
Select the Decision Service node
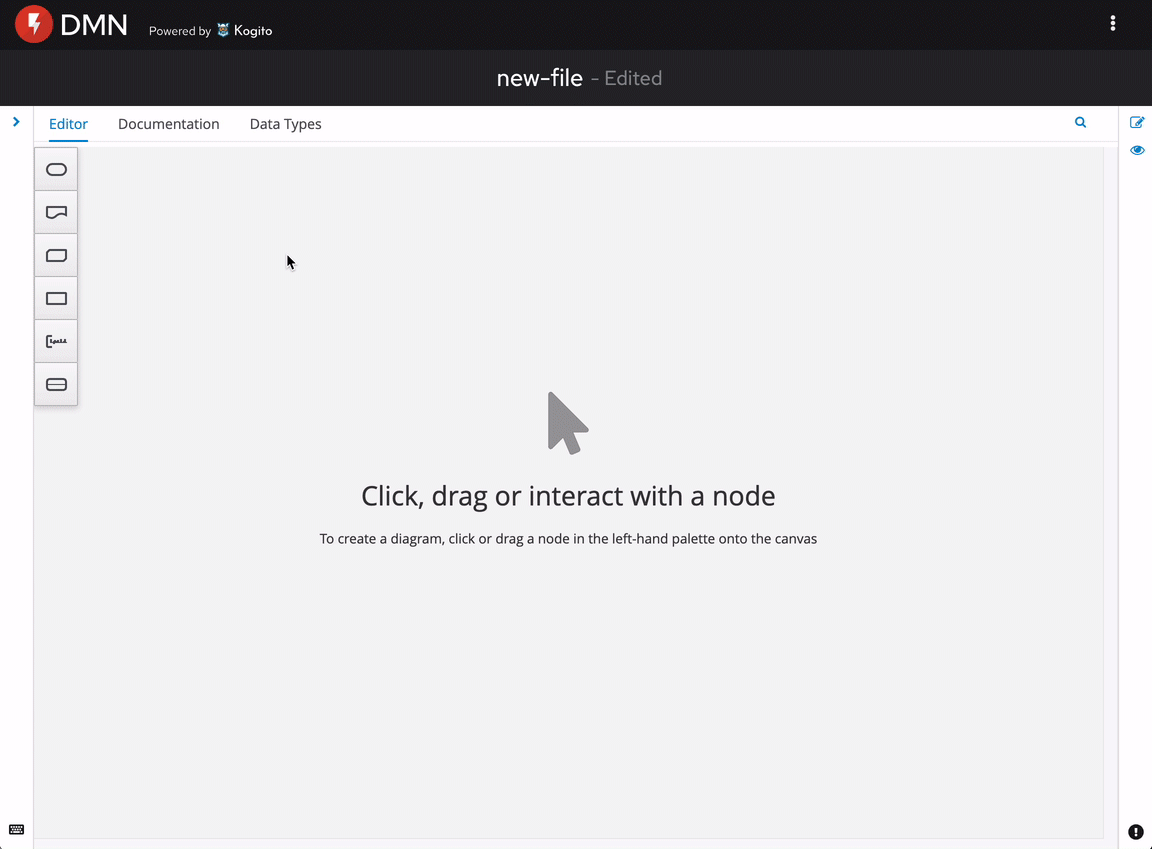click(56, 385)
